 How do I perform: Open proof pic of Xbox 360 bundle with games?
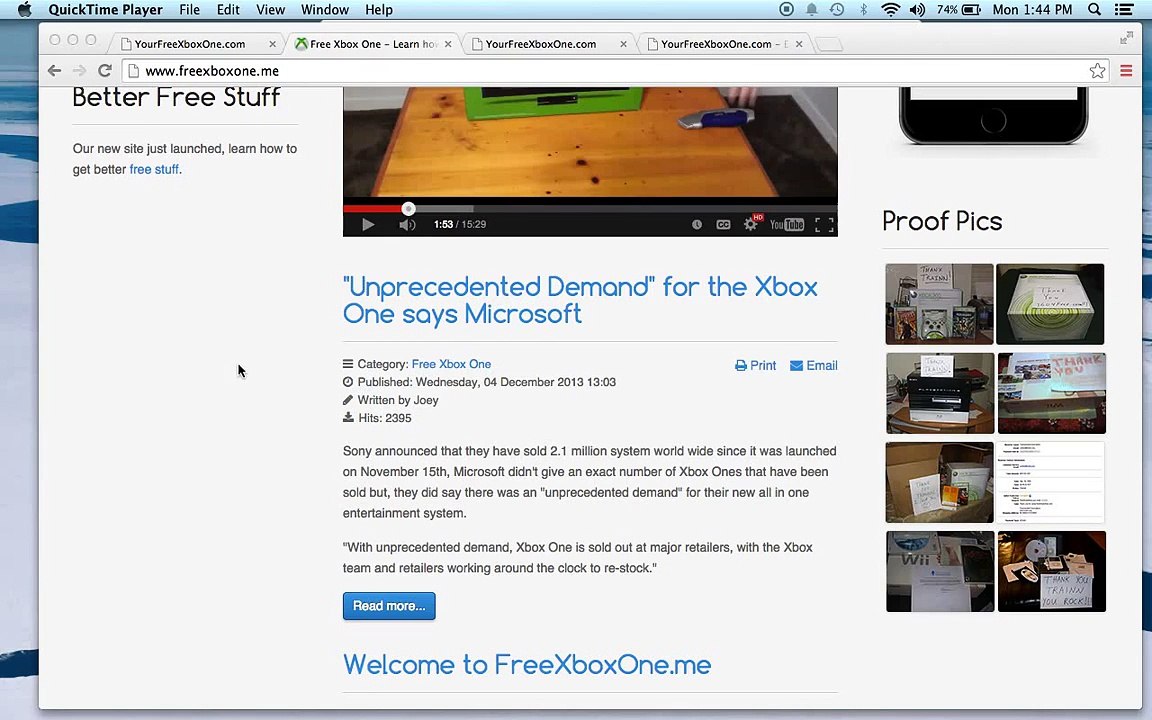pos(939,304)
